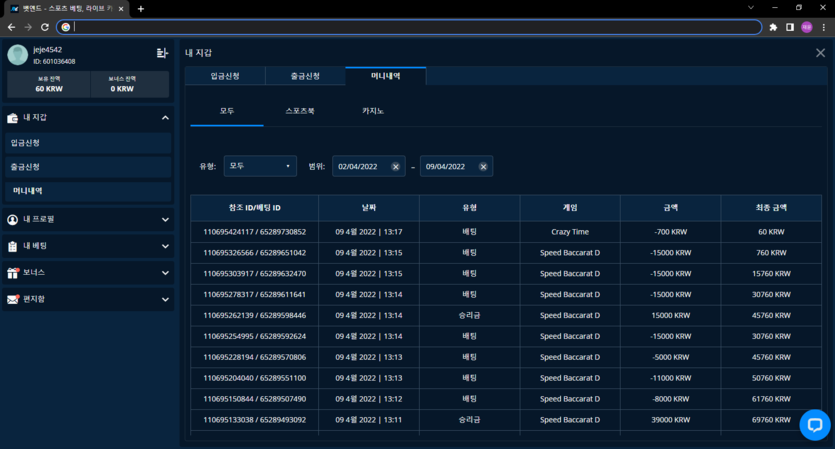Screen dimensions: 835x449
Task: Click the 참조 ID/베팅 ID column header
Action: pos(255,208)
